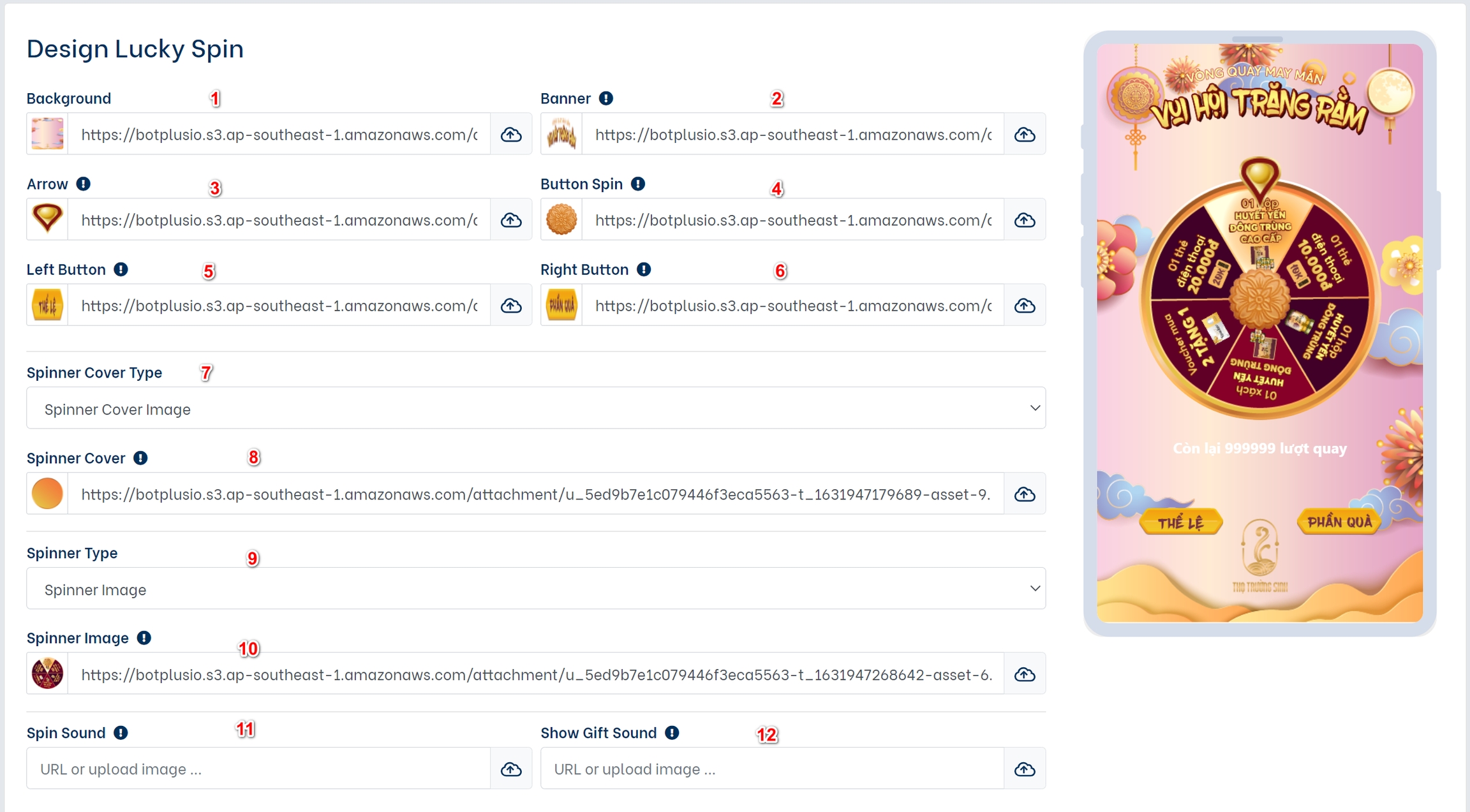Image resolution: width=1470 pixels, height=812 pixels.
Task: Click the Background URL input field
Action: pos(279,135)
